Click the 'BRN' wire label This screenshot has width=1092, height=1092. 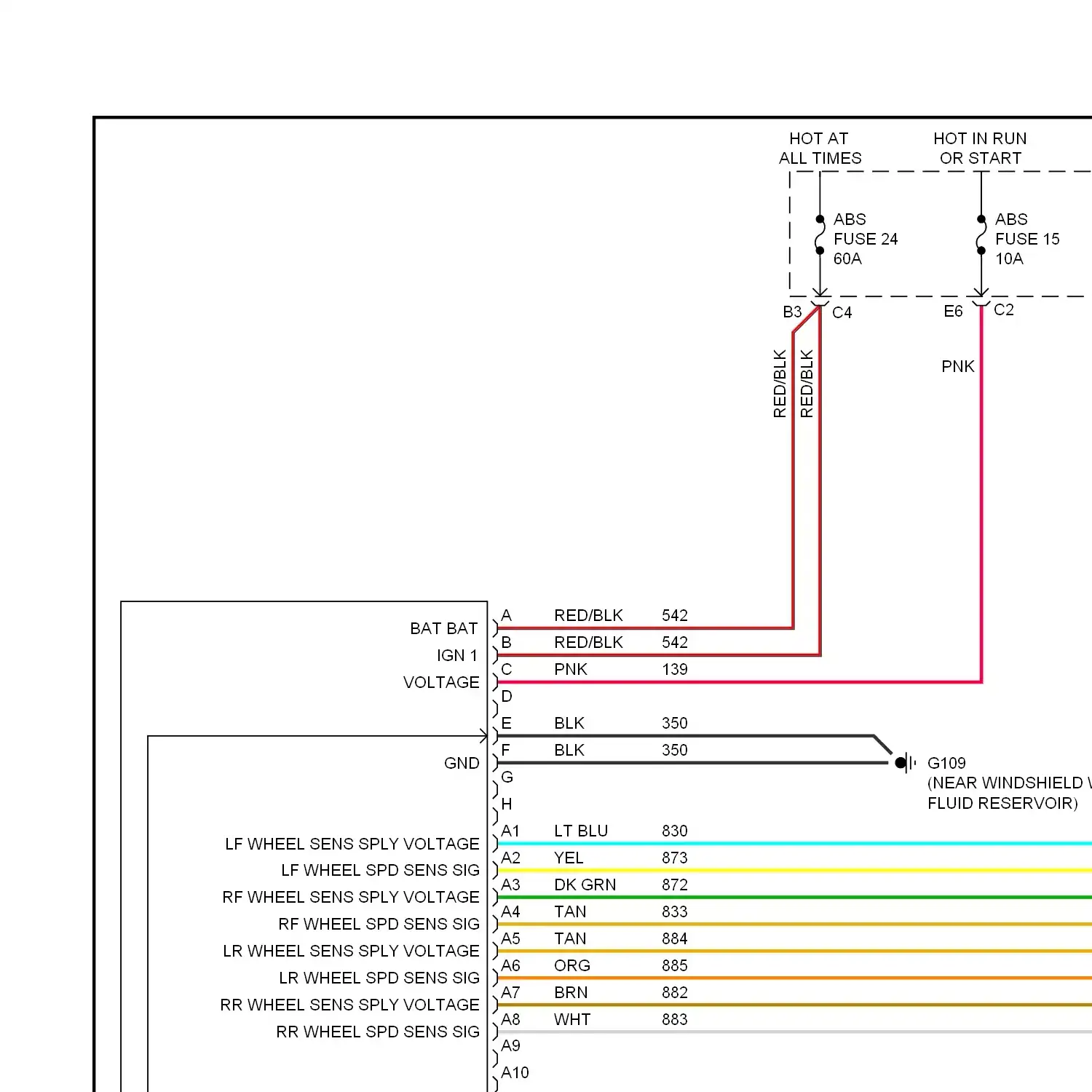pyautogui.click(x=570, y=992)
